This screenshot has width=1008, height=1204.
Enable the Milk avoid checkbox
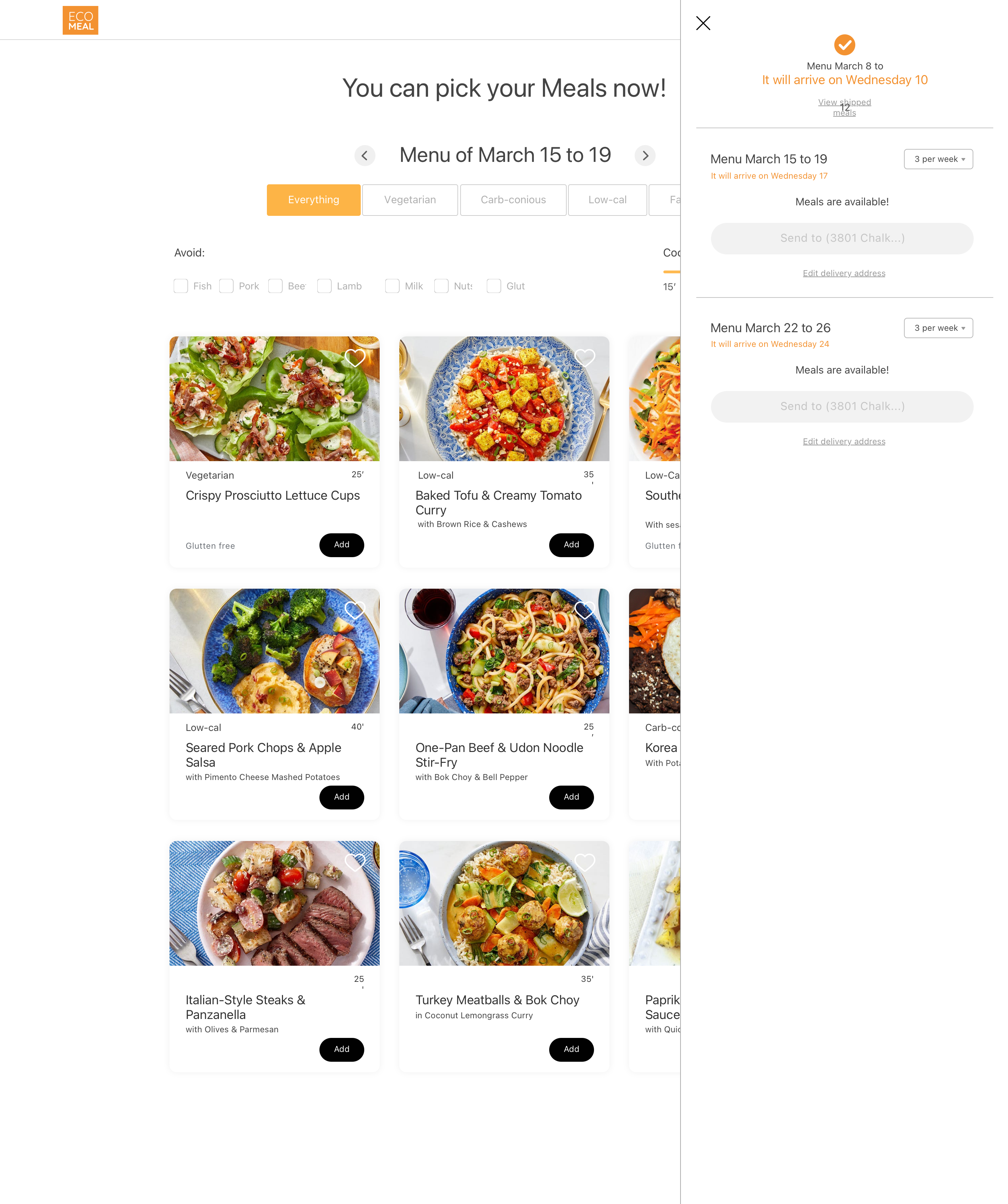click(x=393, y=286)
